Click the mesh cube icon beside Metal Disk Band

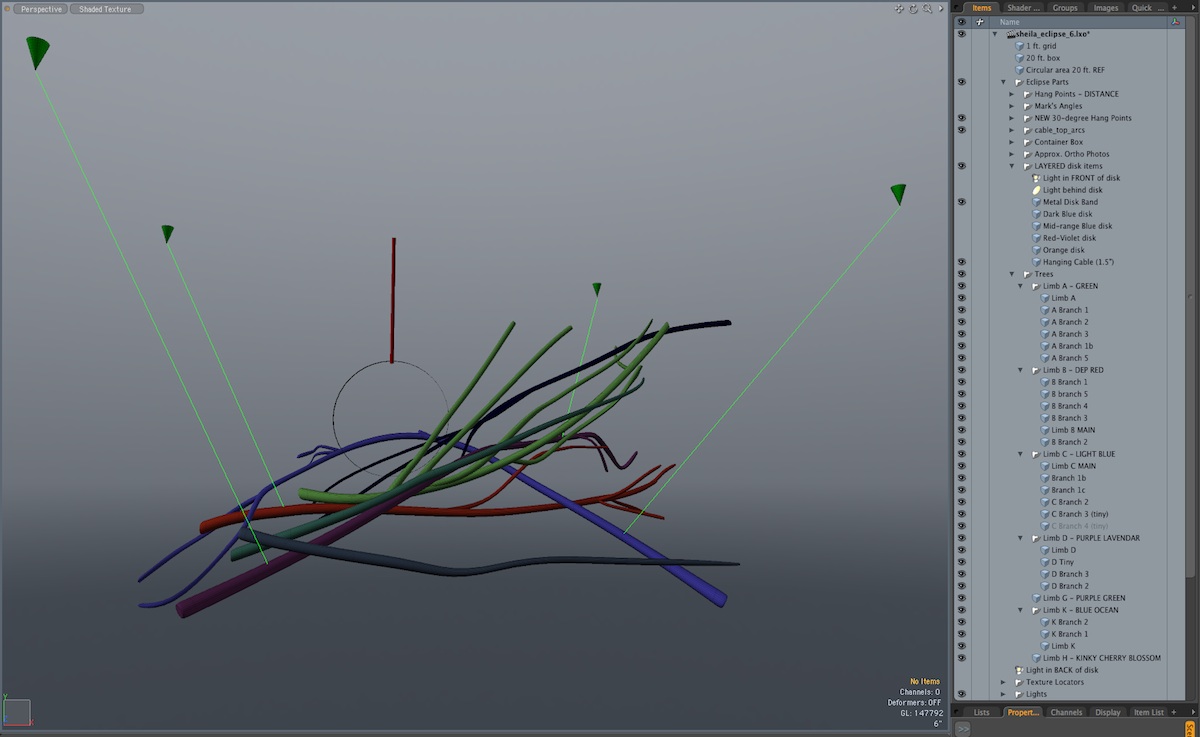click(x=1036, y=202)
